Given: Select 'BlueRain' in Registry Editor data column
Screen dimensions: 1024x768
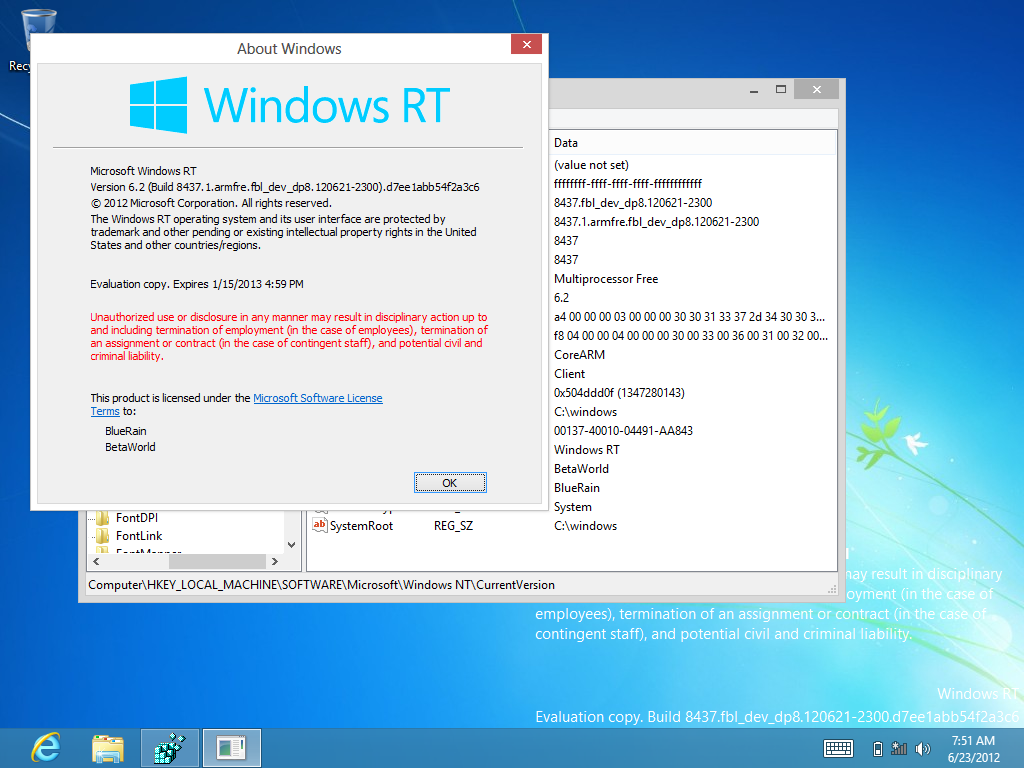Looking at the screenshot, I should point(577,488).
